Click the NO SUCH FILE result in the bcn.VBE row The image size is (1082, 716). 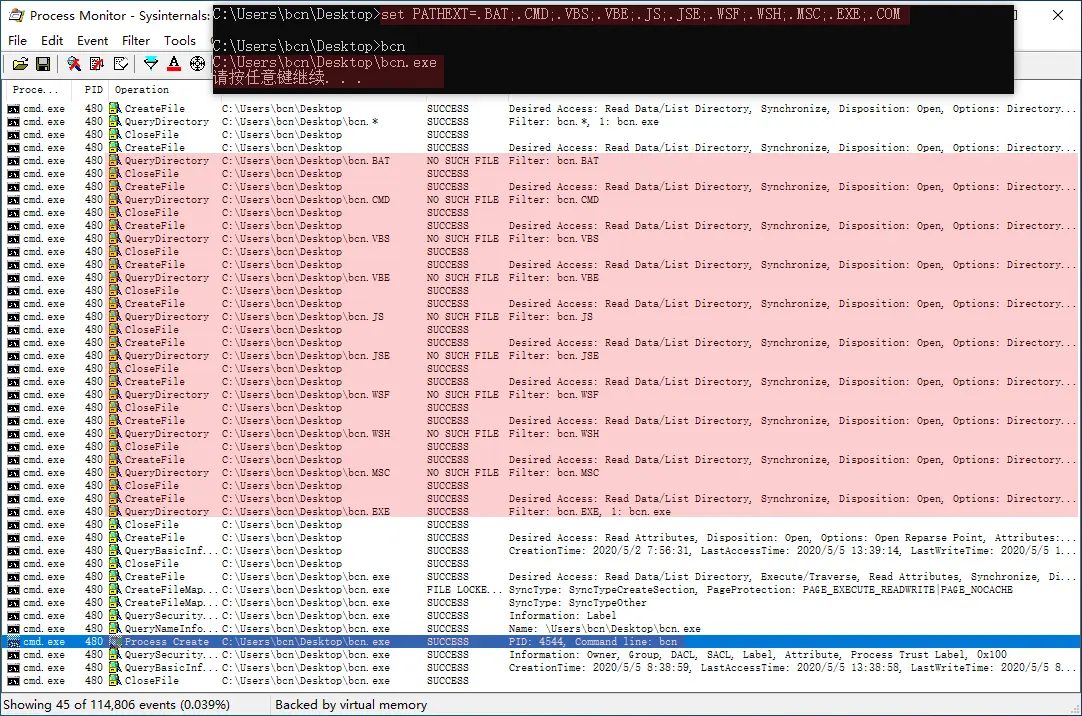coord(462,278)
